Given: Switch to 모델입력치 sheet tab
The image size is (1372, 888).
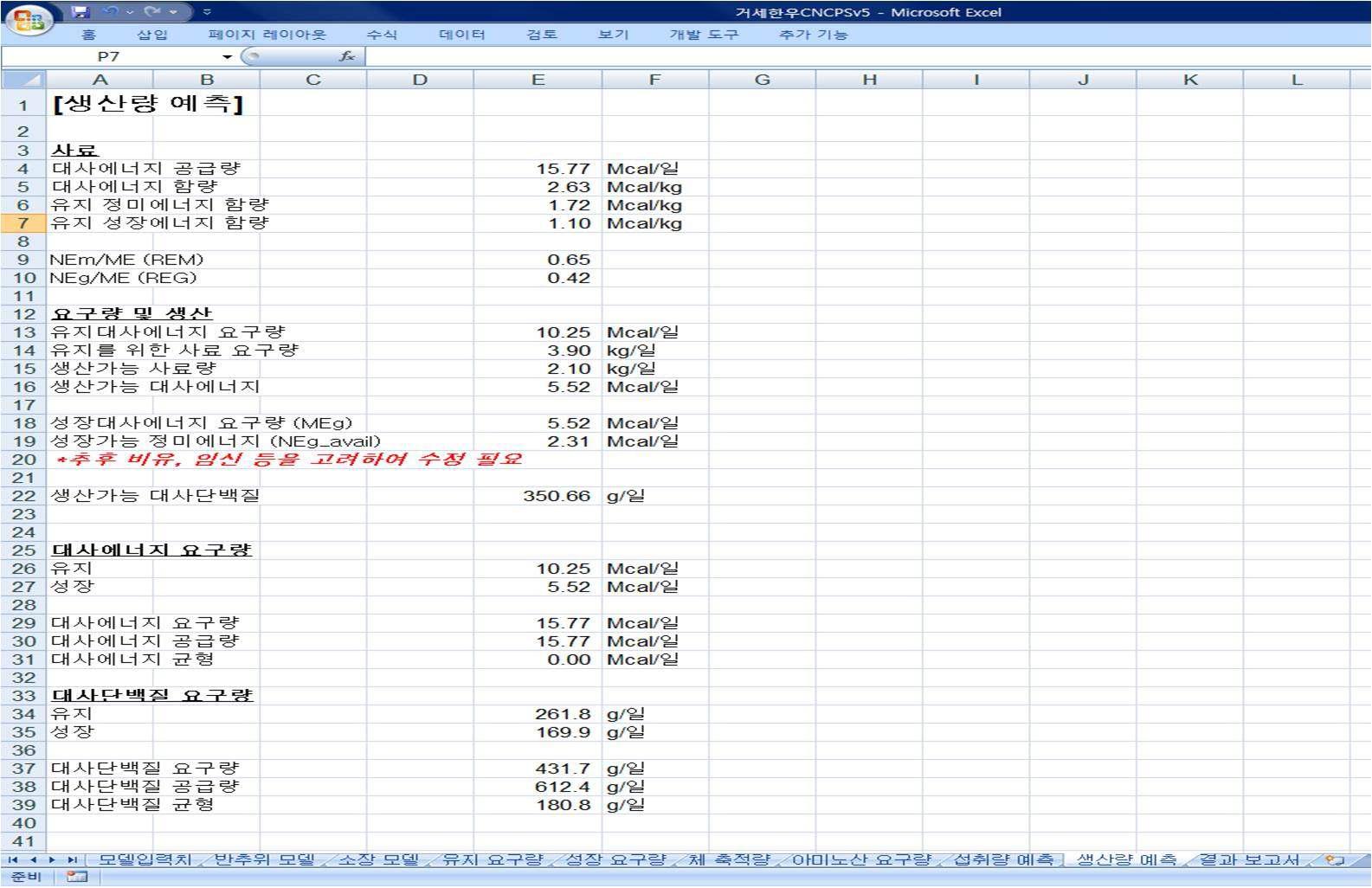Looking at the screenshot, I should pos(145,859).
